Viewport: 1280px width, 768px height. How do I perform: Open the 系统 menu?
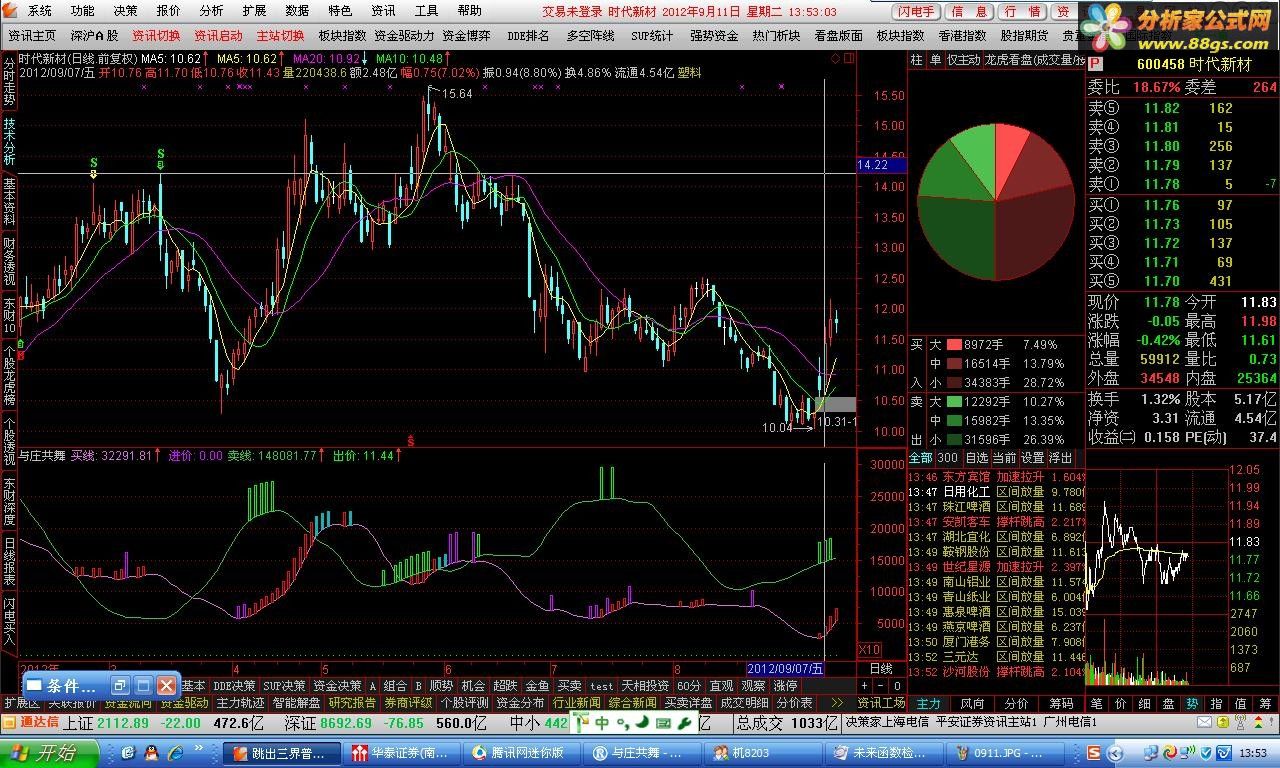click(x=40, y=11)
